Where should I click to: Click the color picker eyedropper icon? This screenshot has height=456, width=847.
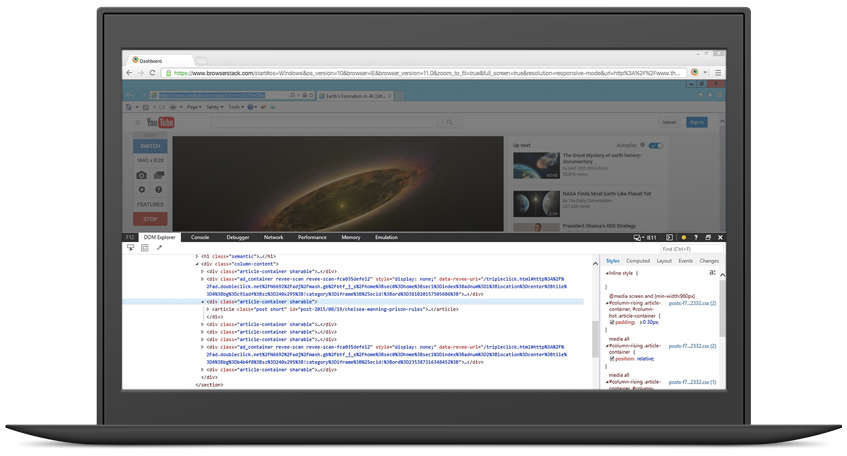(x=159, y=247)
